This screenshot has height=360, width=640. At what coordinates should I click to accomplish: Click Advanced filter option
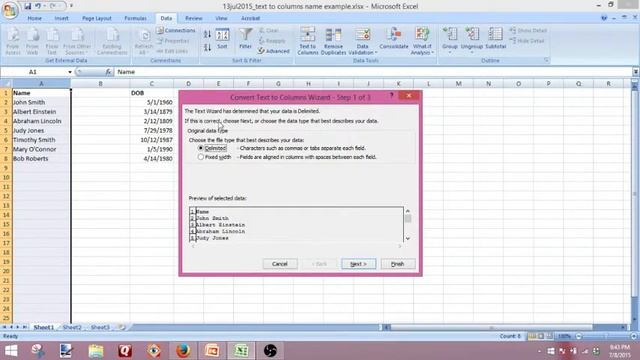pos(273,51)
